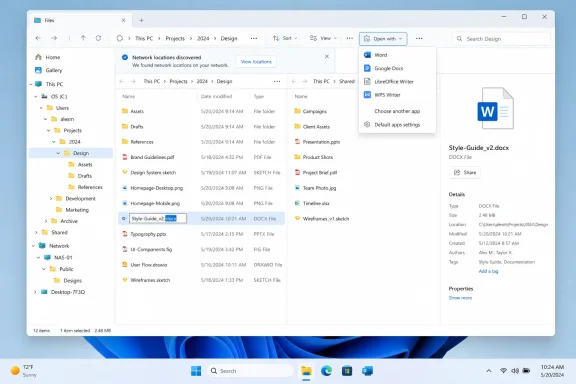Open the left pane breadcrumb ellipsis menu

(277, 82)
